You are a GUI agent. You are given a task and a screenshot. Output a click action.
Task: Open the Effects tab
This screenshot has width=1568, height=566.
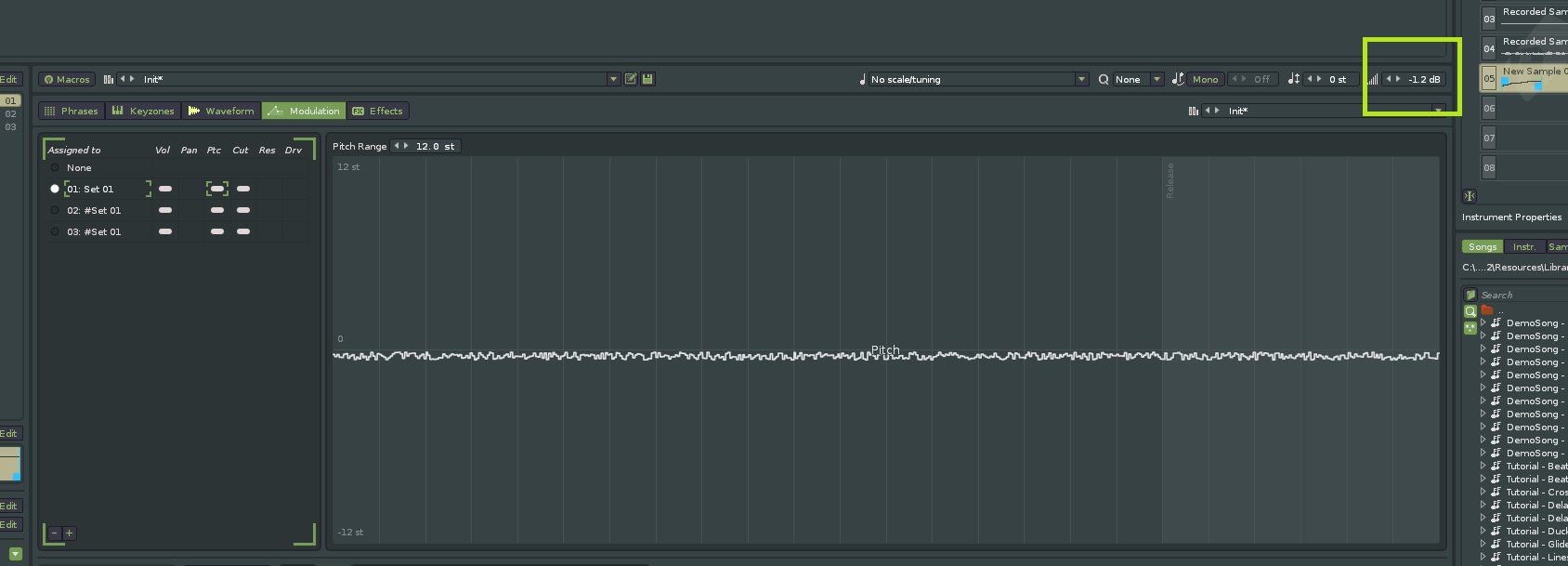pyautogui.click(x=378, y=111)
